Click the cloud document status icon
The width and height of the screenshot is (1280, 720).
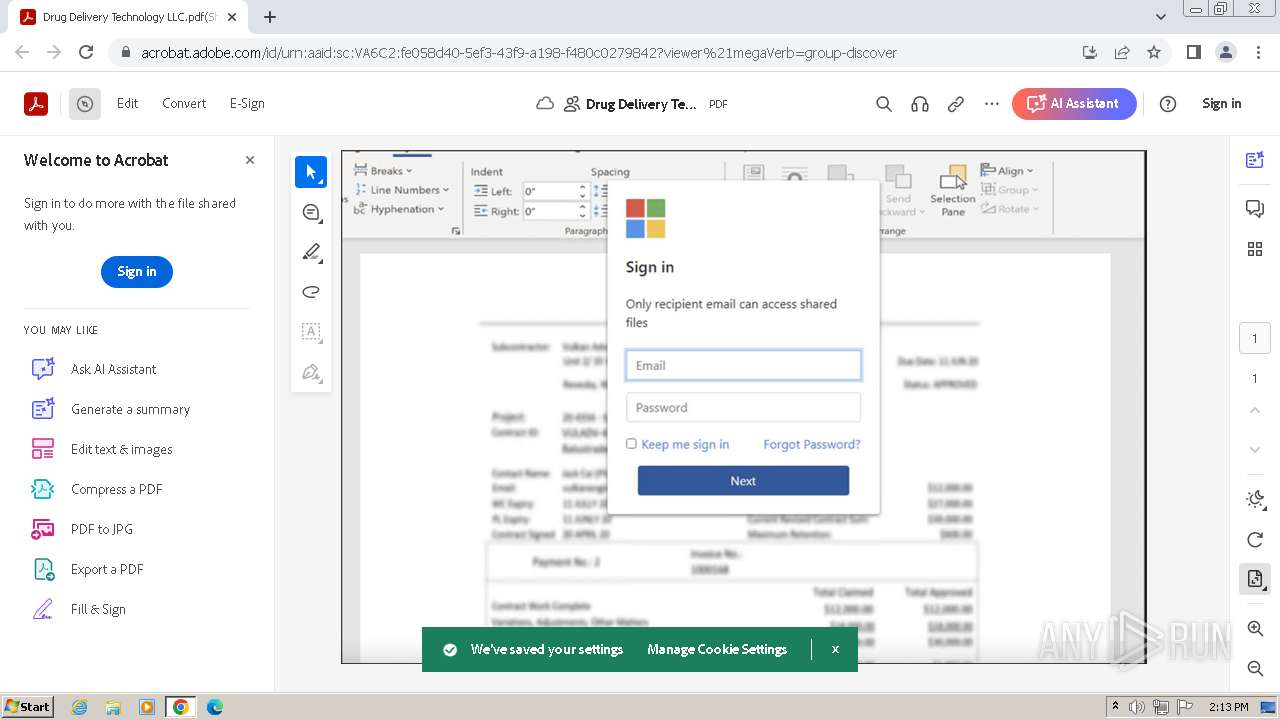pyautogui.click(x=545, y=103)
